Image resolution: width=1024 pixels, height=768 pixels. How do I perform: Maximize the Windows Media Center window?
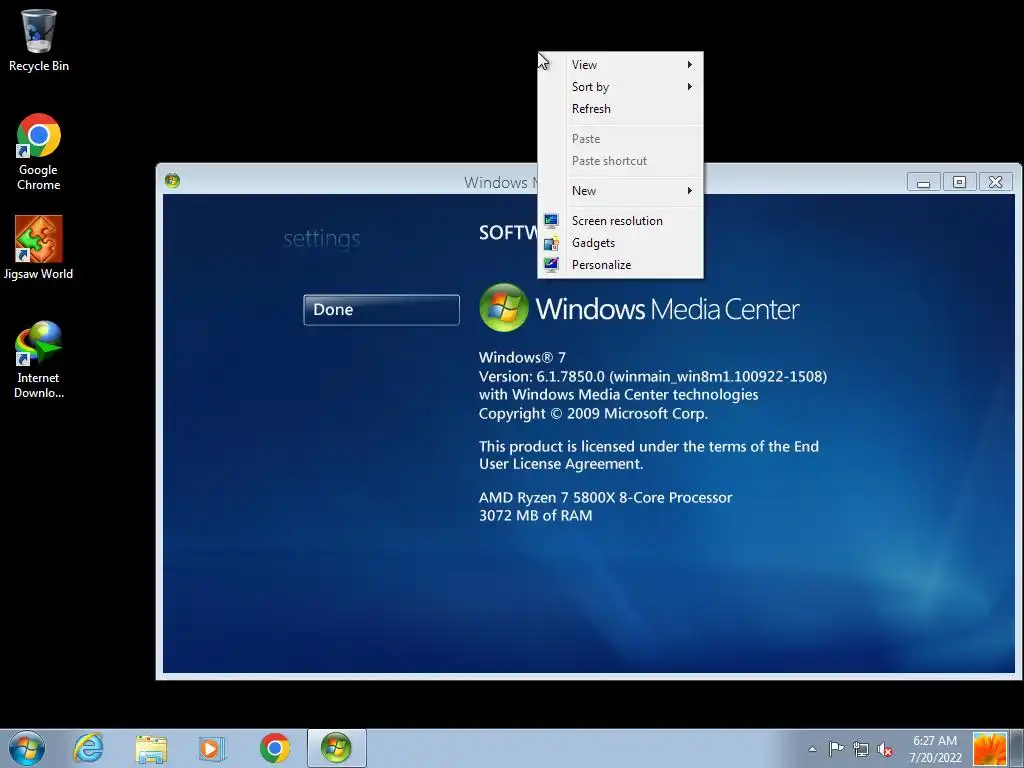pos(959,182)
